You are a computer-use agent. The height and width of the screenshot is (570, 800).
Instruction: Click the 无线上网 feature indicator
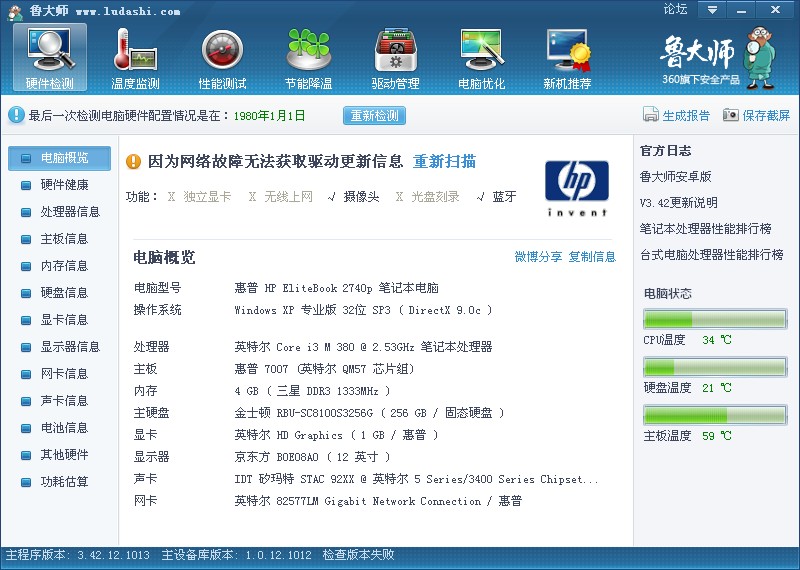click(281, 197)
